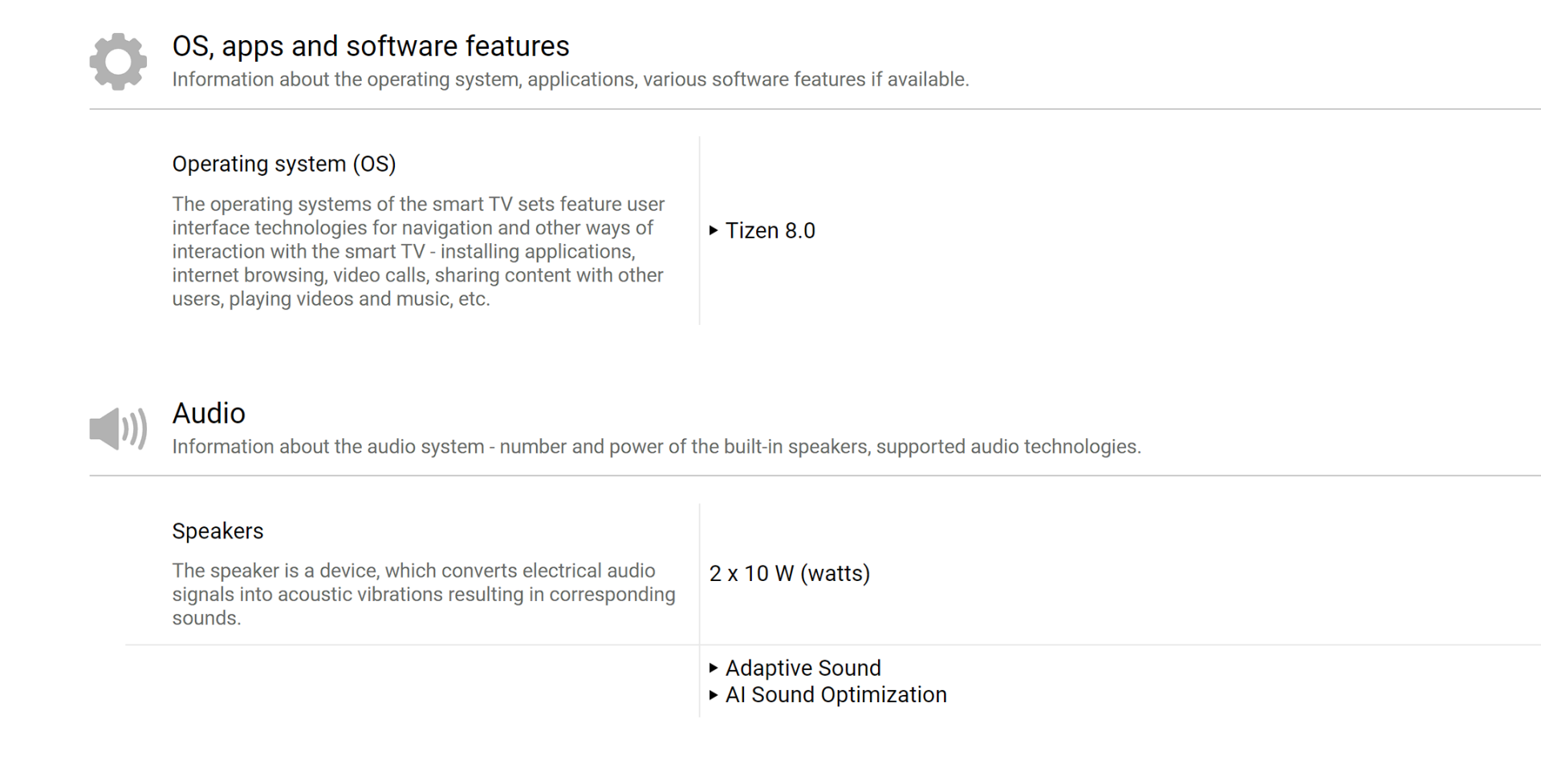This screenshot has width=1541, height=784.
Task: Click the "Operating system (OS)" row title
Action: 283,164
